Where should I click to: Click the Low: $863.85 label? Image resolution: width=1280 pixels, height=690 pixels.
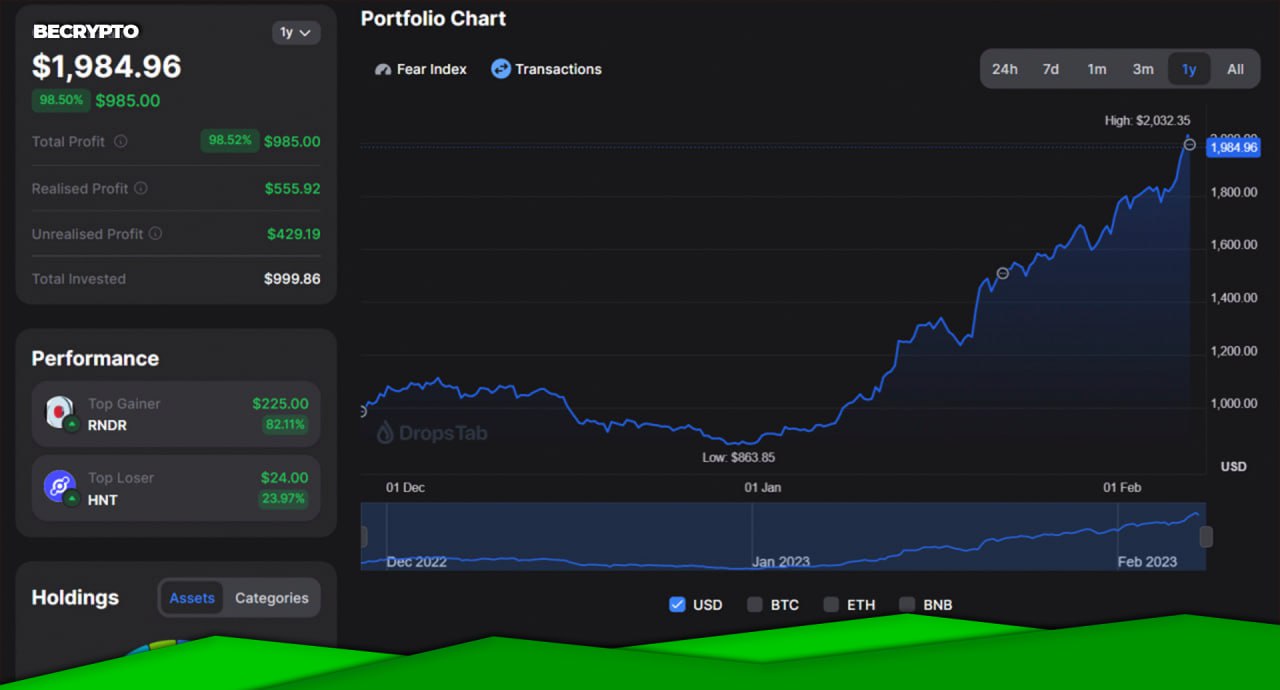point(739,457)
